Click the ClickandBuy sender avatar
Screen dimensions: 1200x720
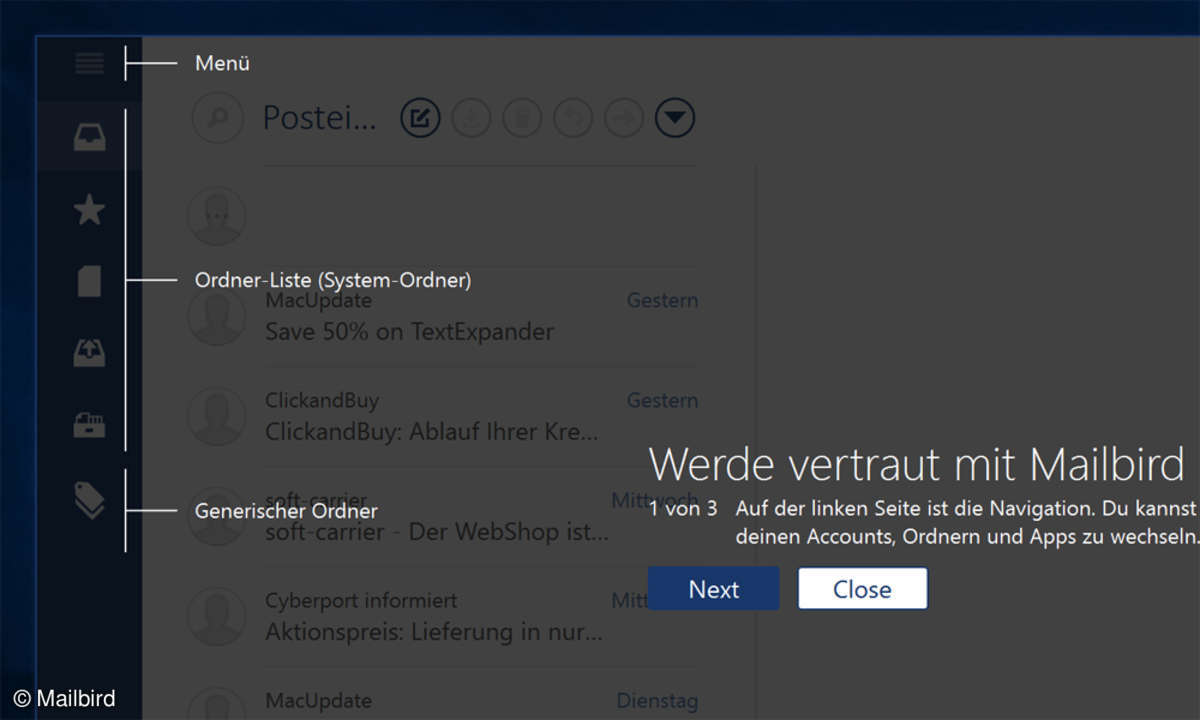[x=217, y=416]
